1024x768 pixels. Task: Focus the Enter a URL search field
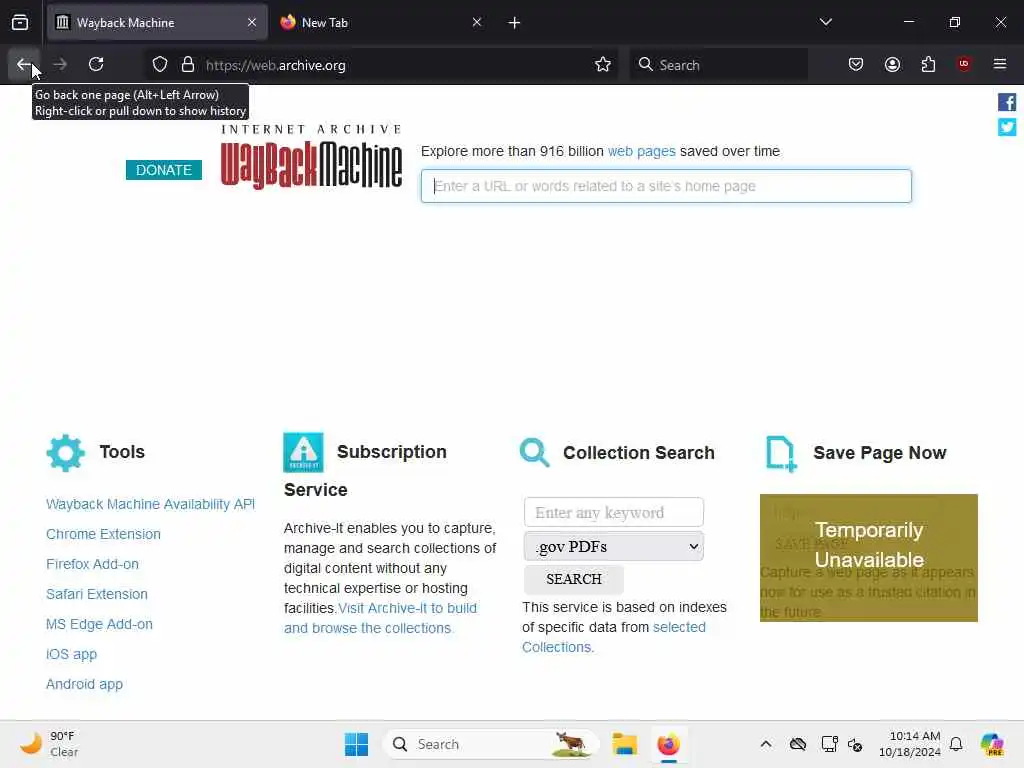(666, 186)
